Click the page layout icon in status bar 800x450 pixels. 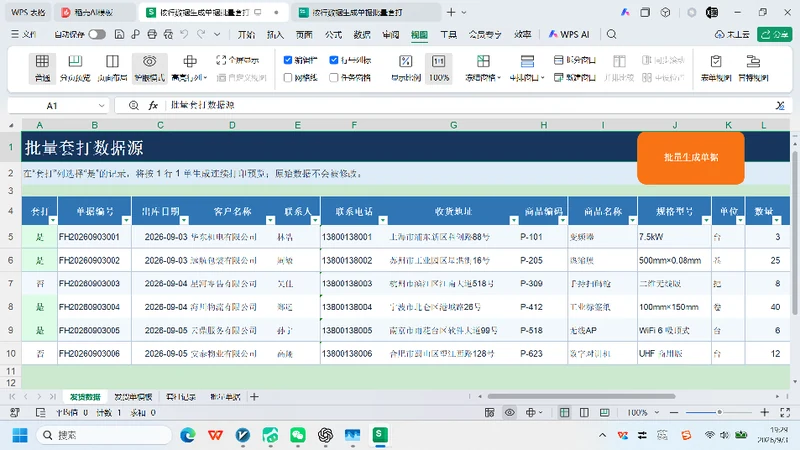[584, 412]
